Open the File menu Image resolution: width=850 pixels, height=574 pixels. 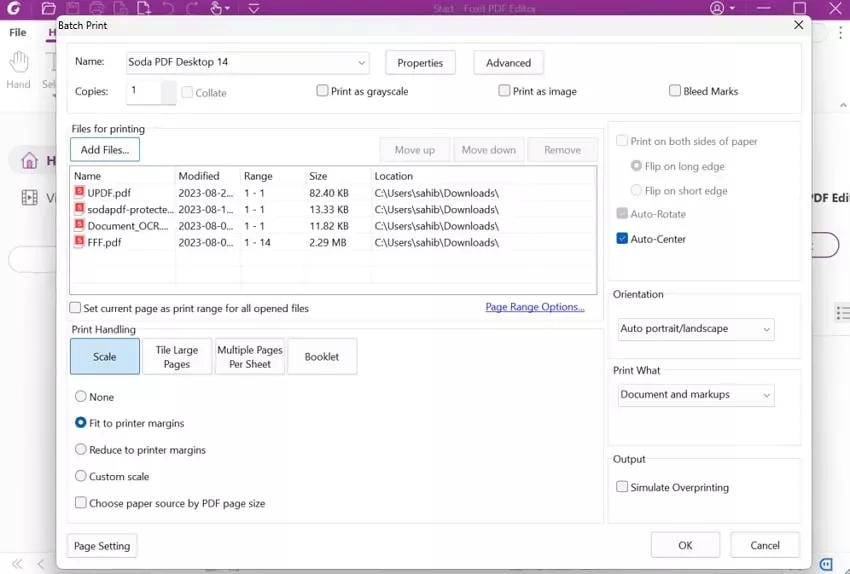[17, 33]
